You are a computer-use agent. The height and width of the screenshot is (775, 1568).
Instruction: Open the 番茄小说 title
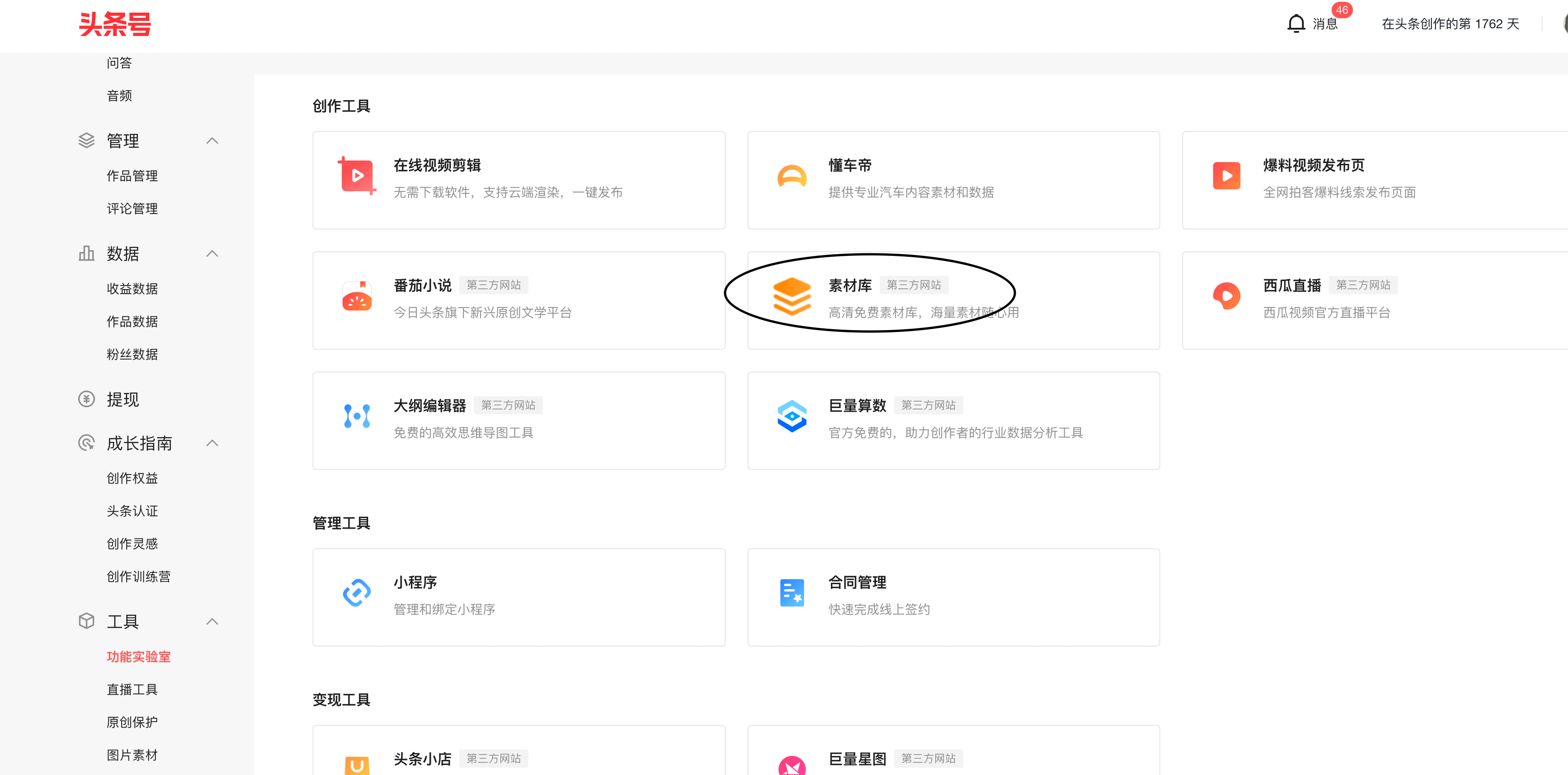pyautogui.click(x=422, y=286)
